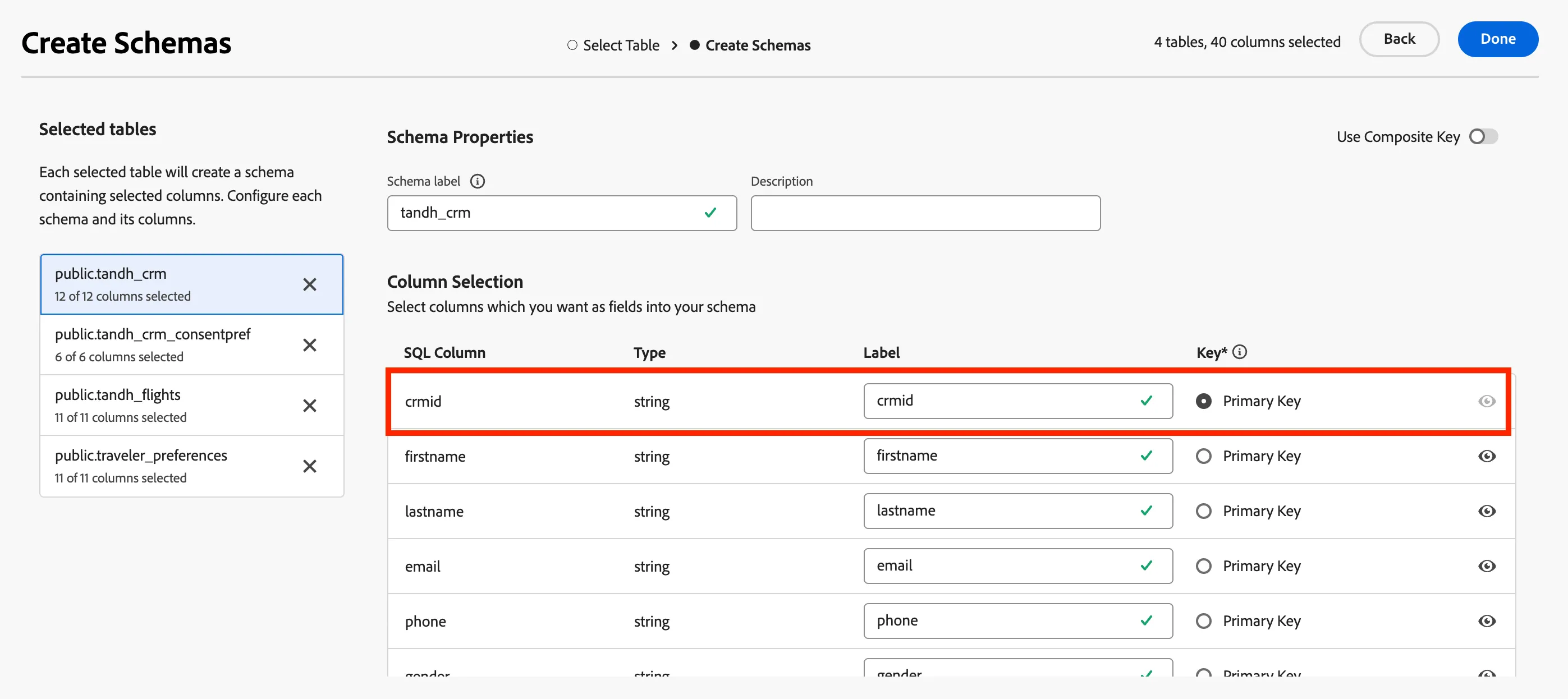Screen dimensions: 1568x699
Task: Set firstname as the Primary Key
Action: (1203, 456)
